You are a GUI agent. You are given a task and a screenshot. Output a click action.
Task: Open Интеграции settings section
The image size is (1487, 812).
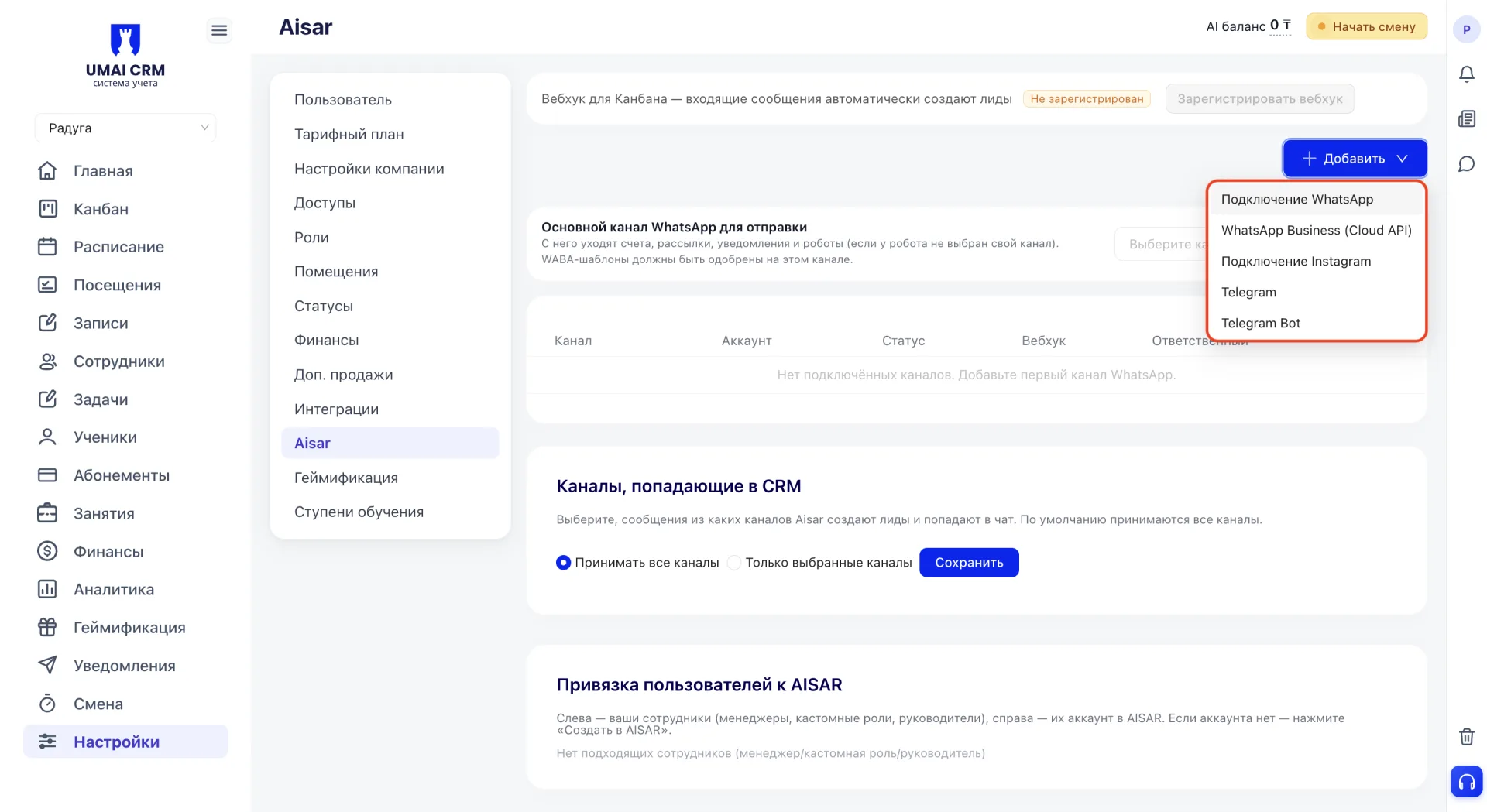click(x=390, y=409)
